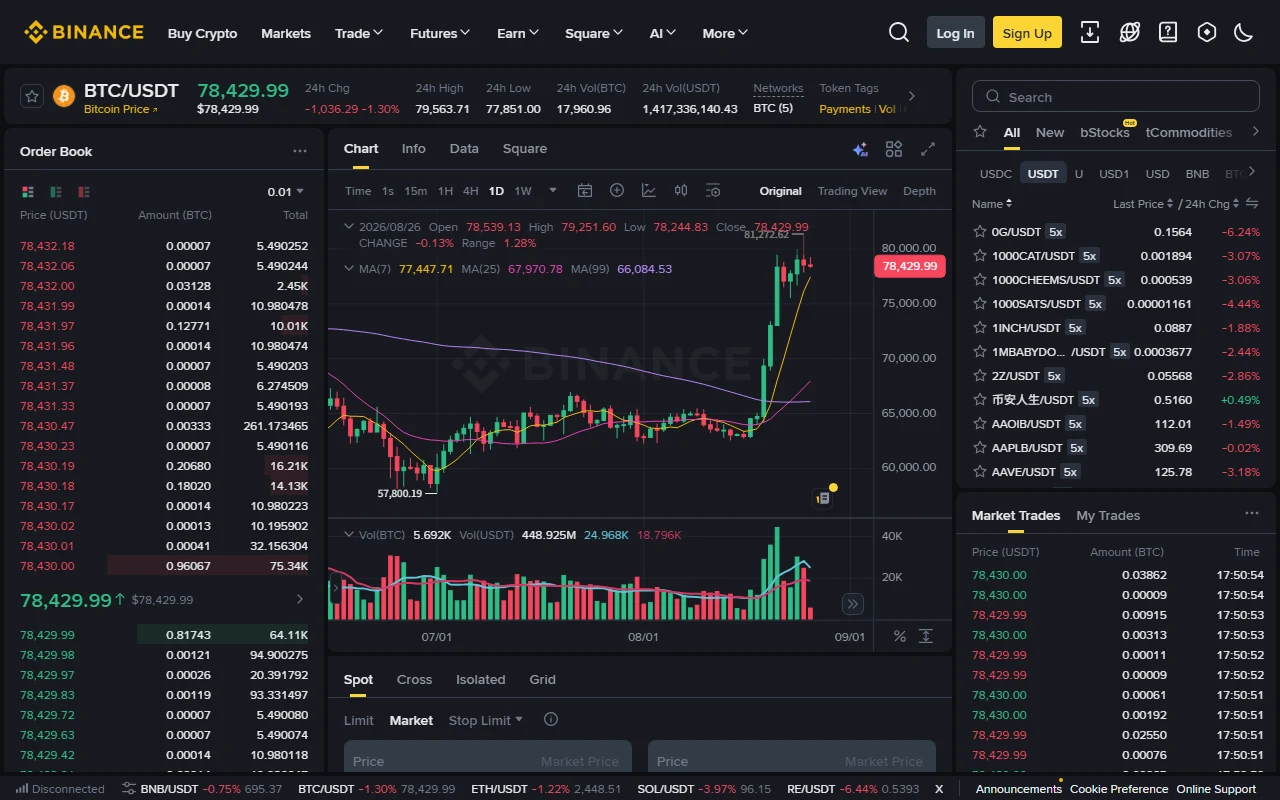1280x800 pixels.
Task: Open the favorites star tab in market list
Action: tap(980, 132)
